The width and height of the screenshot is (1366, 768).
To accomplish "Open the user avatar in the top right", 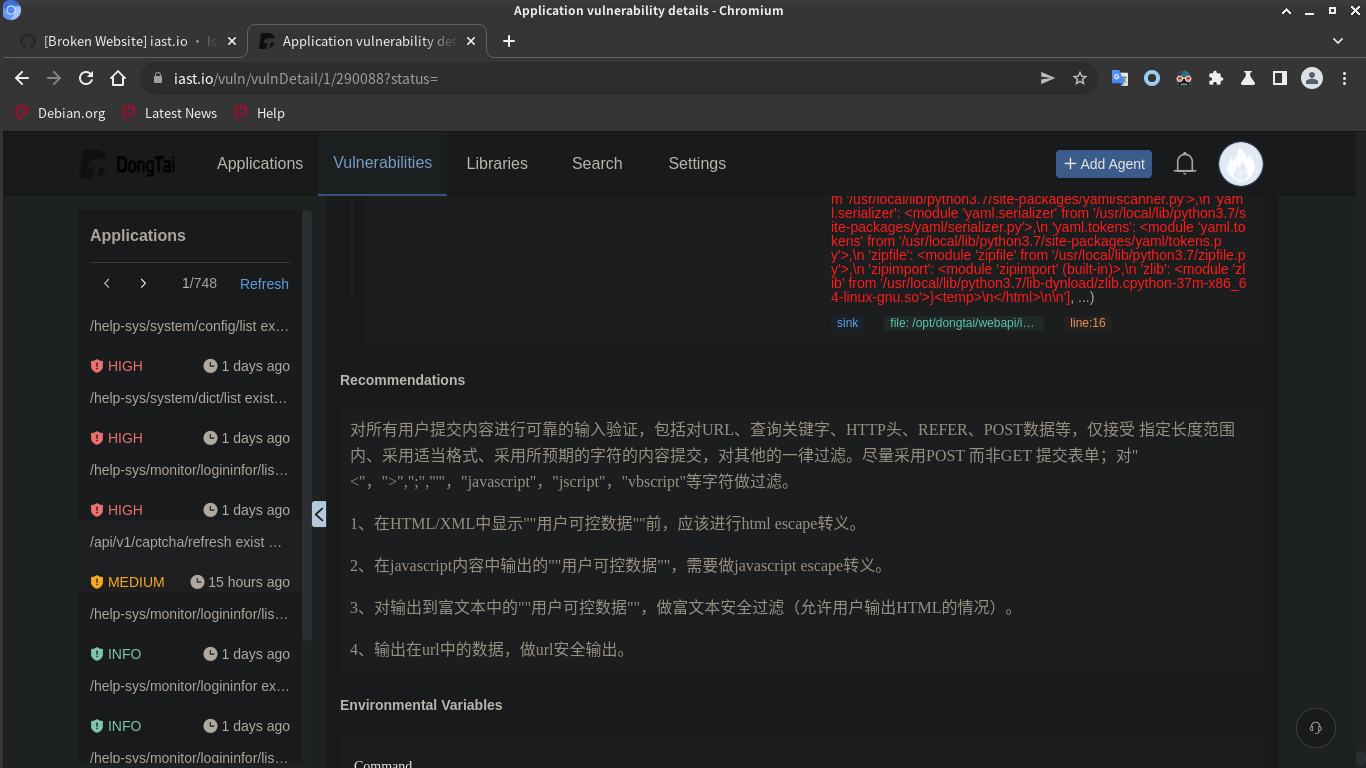I will [x=1240, y=163].
